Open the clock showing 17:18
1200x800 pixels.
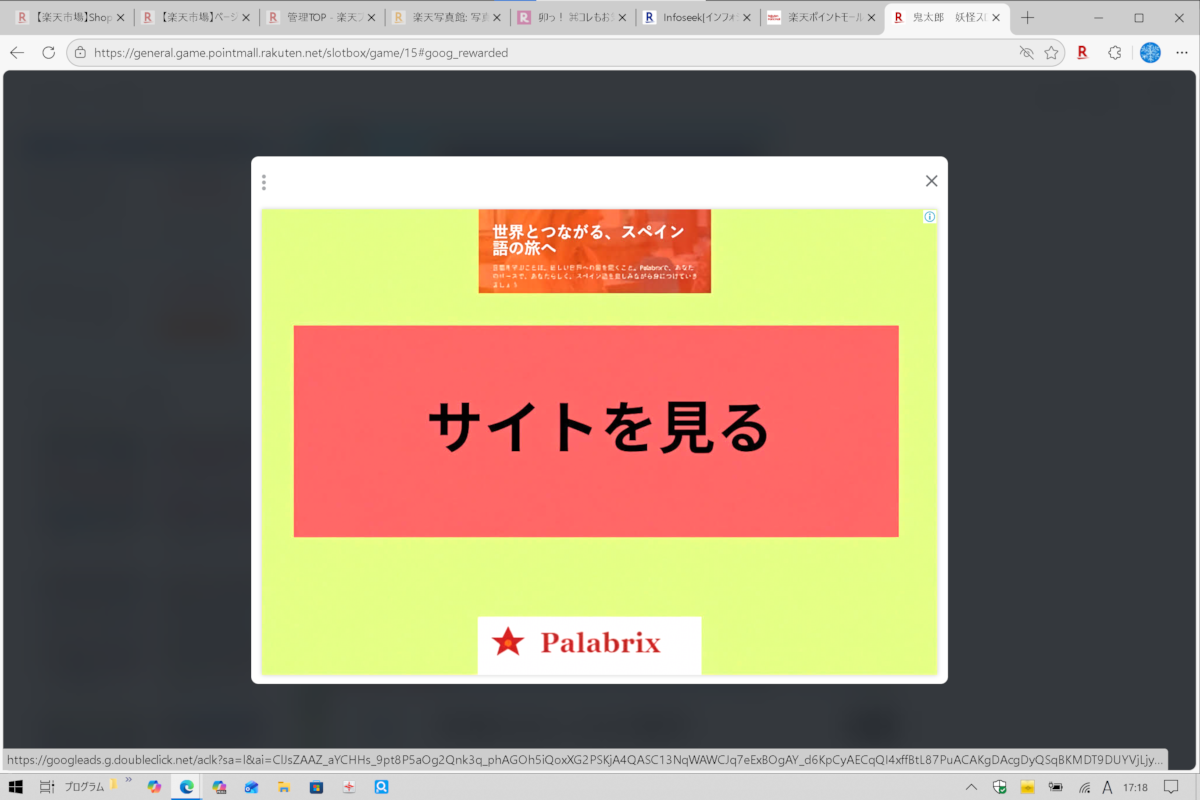(x=1135, y=787)
